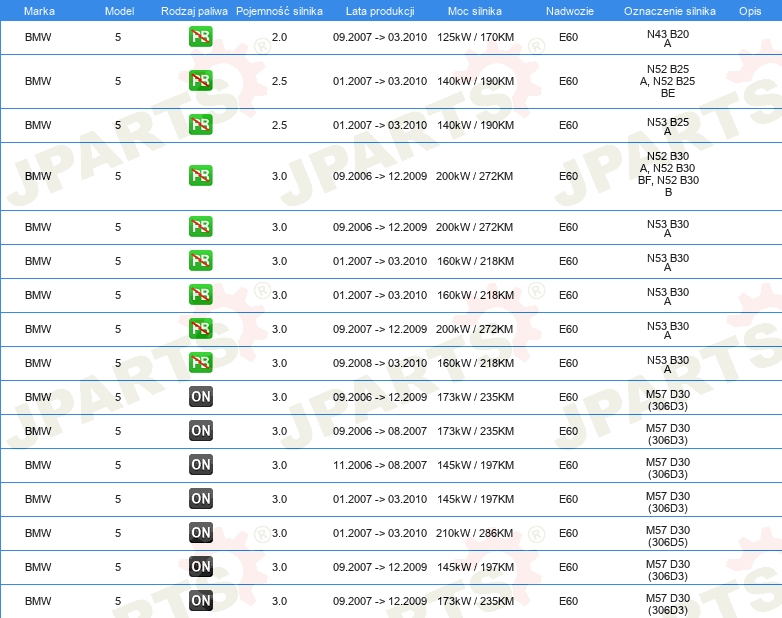The image size is (782, 618).
Task: Click 01.2007 -> 03.2010 in the N52 B25 row
Action: [380, 81]
